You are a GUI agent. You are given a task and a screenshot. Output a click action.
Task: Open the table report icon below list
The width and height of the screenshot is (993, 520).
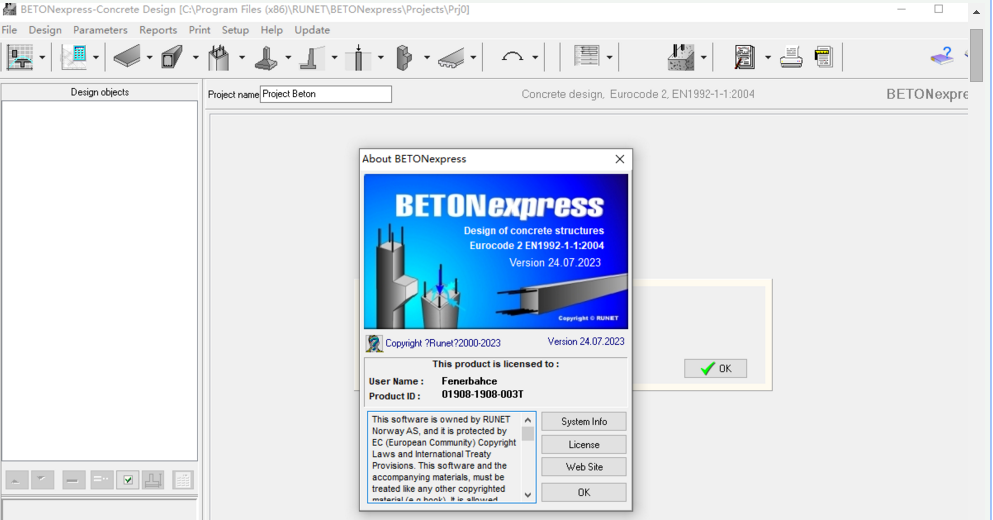point(183,480)
